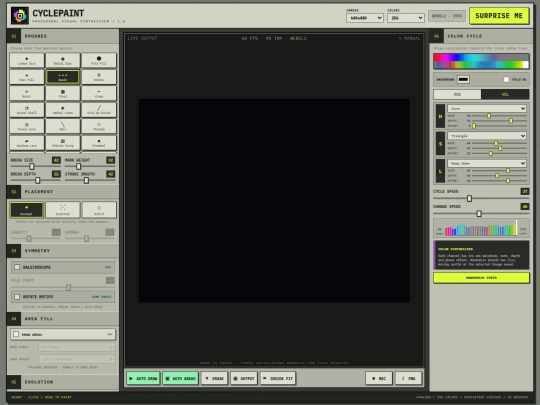
Task: Select the Fibres brush
Action: (99, 93)
